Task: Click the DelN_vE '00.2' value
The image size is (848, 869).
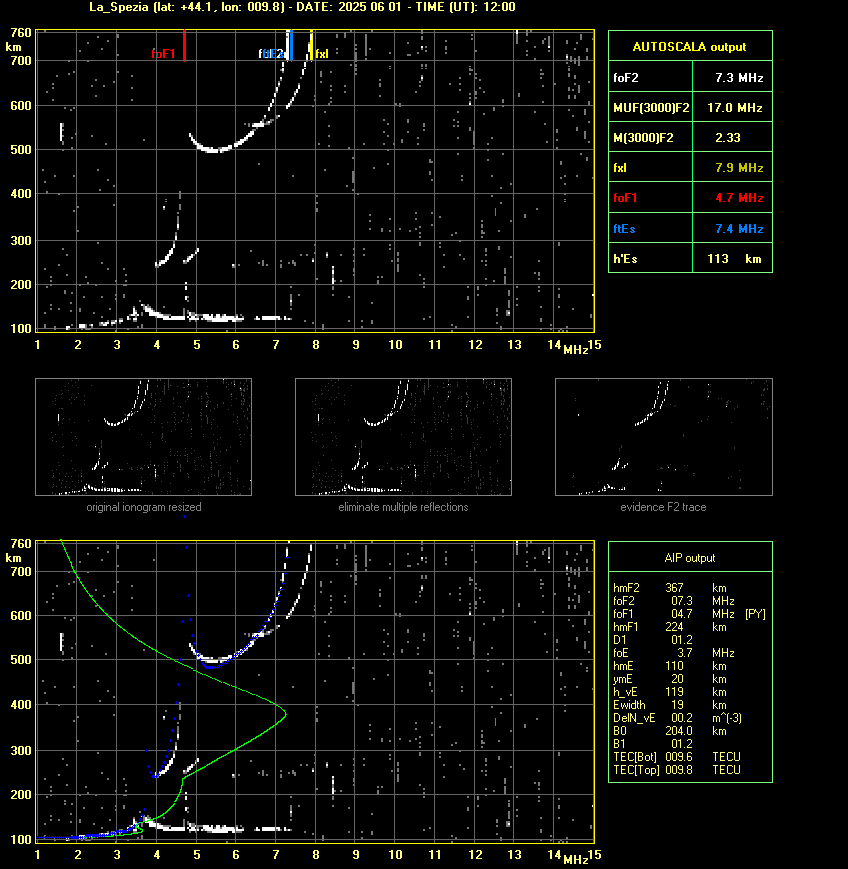Action: (682, 718)
